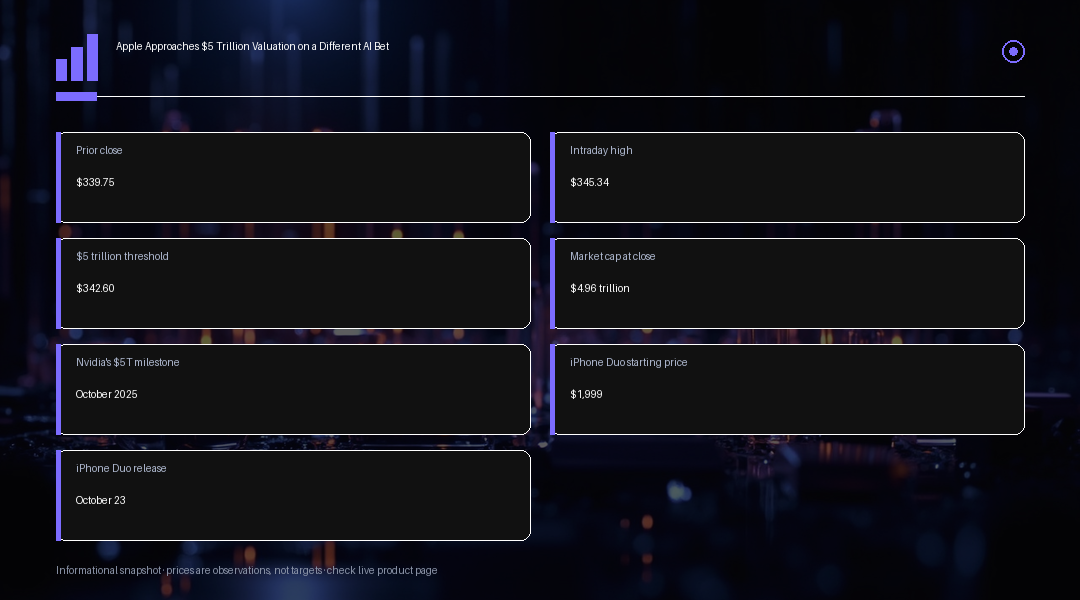Click the purple bar chart logo icon
Screen dimensions: 1080x600
coord(76,58)
